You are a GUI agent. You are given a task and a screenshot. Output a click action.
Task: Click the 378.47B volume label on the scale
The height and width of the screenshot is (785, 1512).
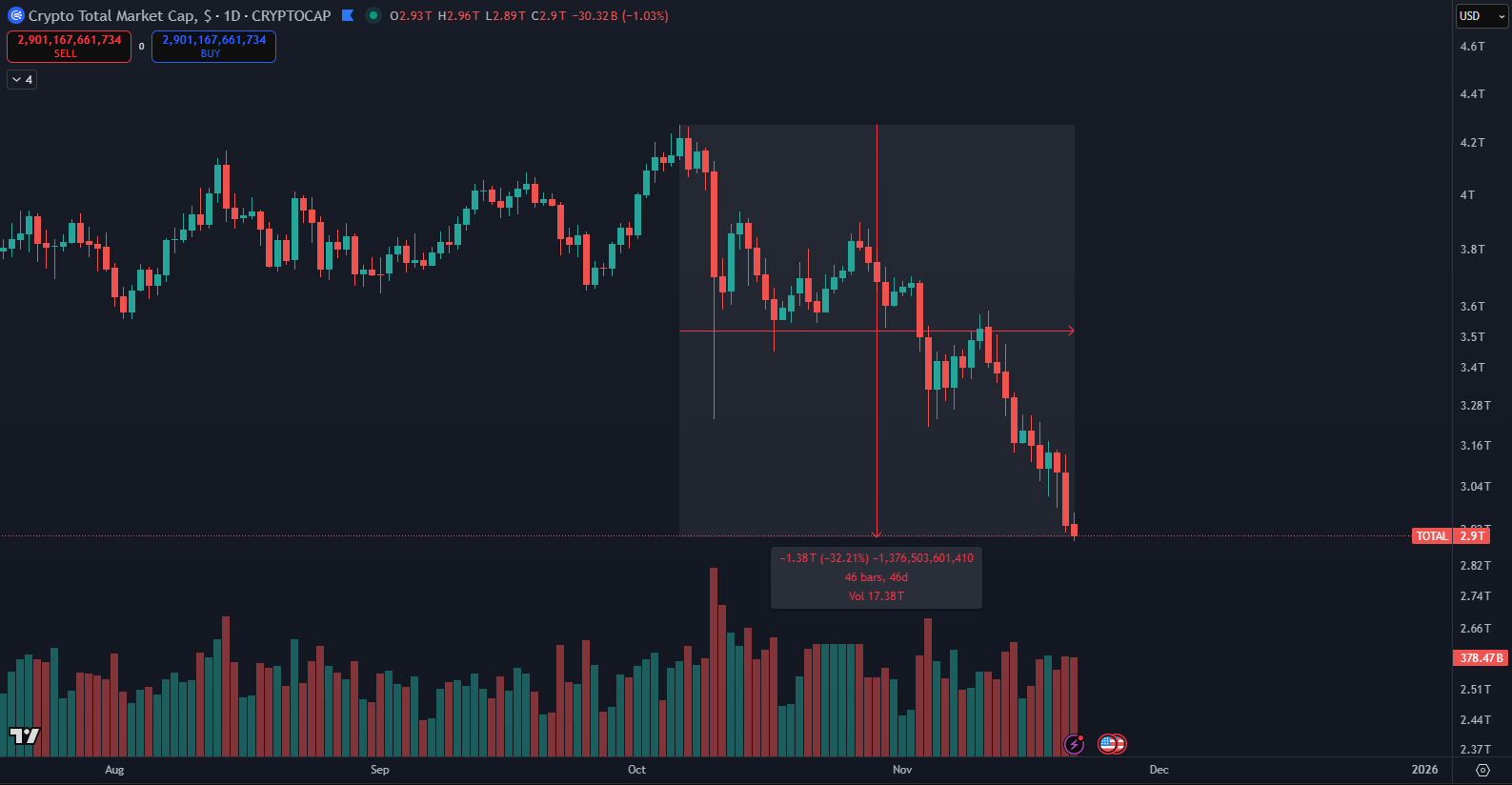[x=1481, y=658]
